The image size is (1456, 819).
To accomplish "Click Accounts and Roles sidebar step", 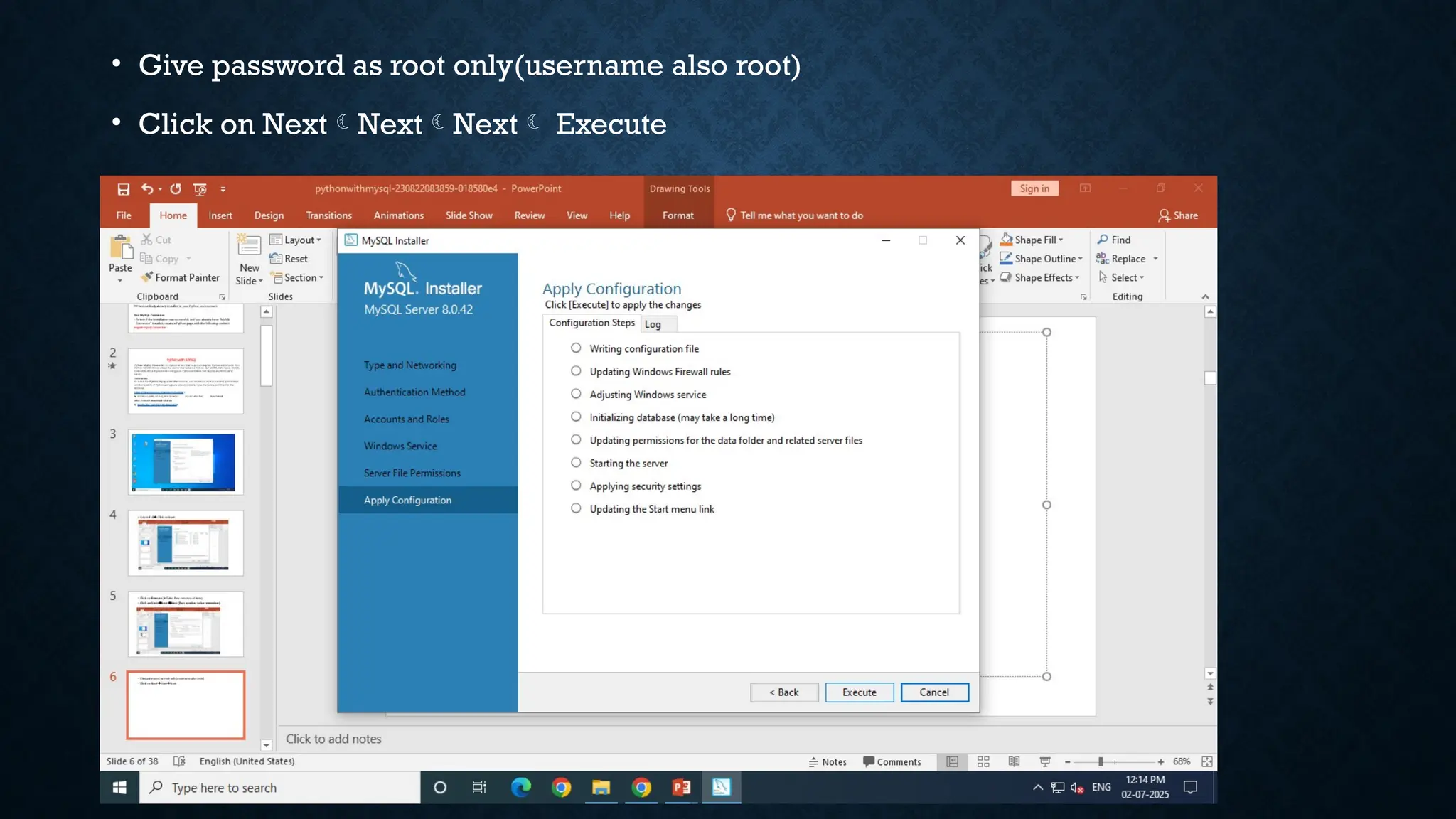I will pos(407,419).
